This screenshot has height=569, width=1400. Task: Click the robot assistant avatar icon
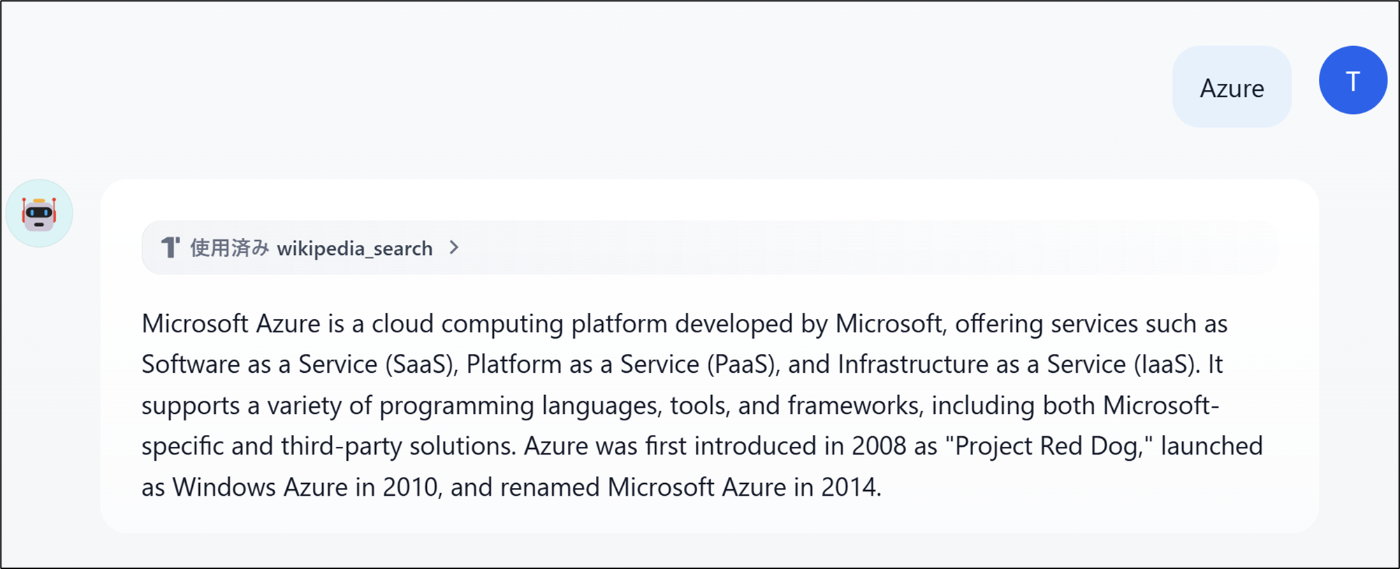pyautogui.click(x=39, y=213)
